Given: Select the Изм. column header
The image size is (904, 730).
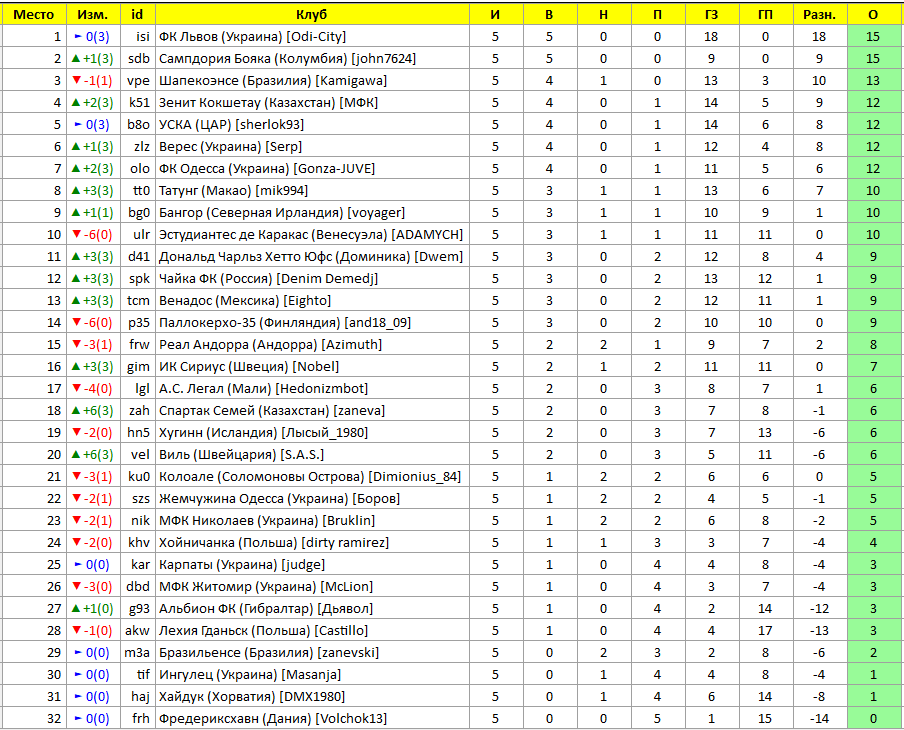Looking at the screenshot, I should point(93,14).
